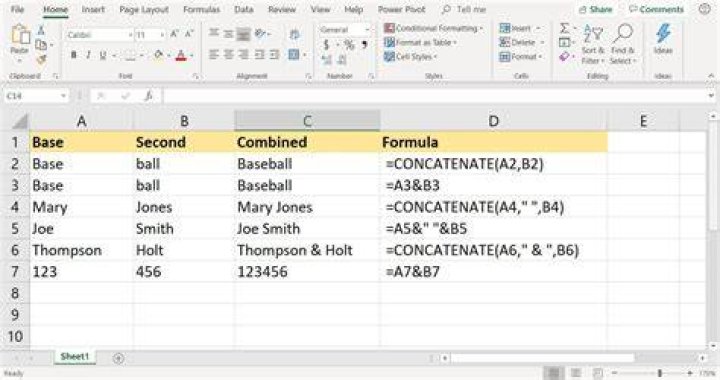Switch to Page Layout view in status bar
Image resolution: width=720 pixels, height=380 pixels.
click(576, 373)
